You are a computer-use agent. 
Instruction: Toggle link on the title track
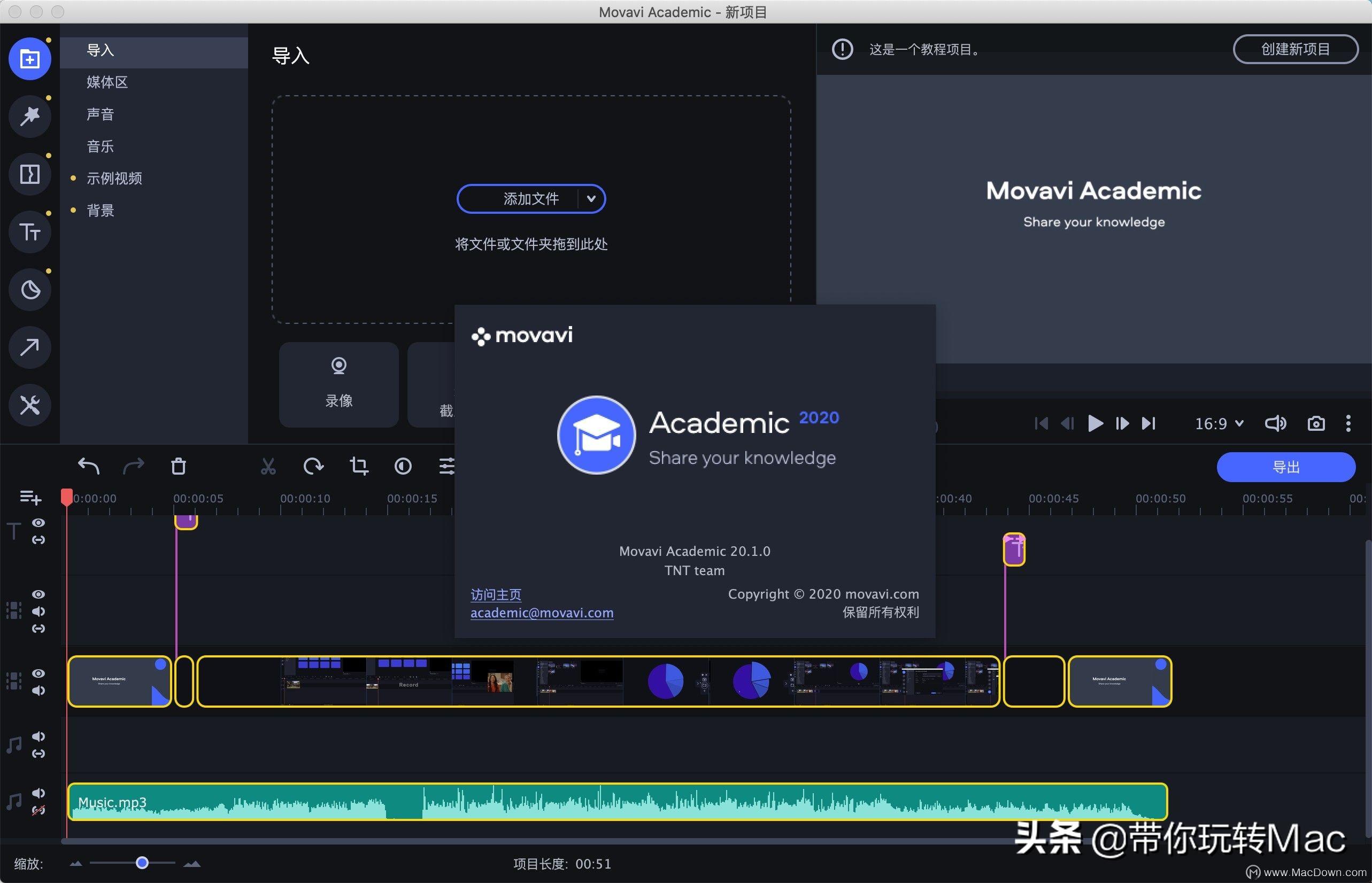[x=38, y=539]
